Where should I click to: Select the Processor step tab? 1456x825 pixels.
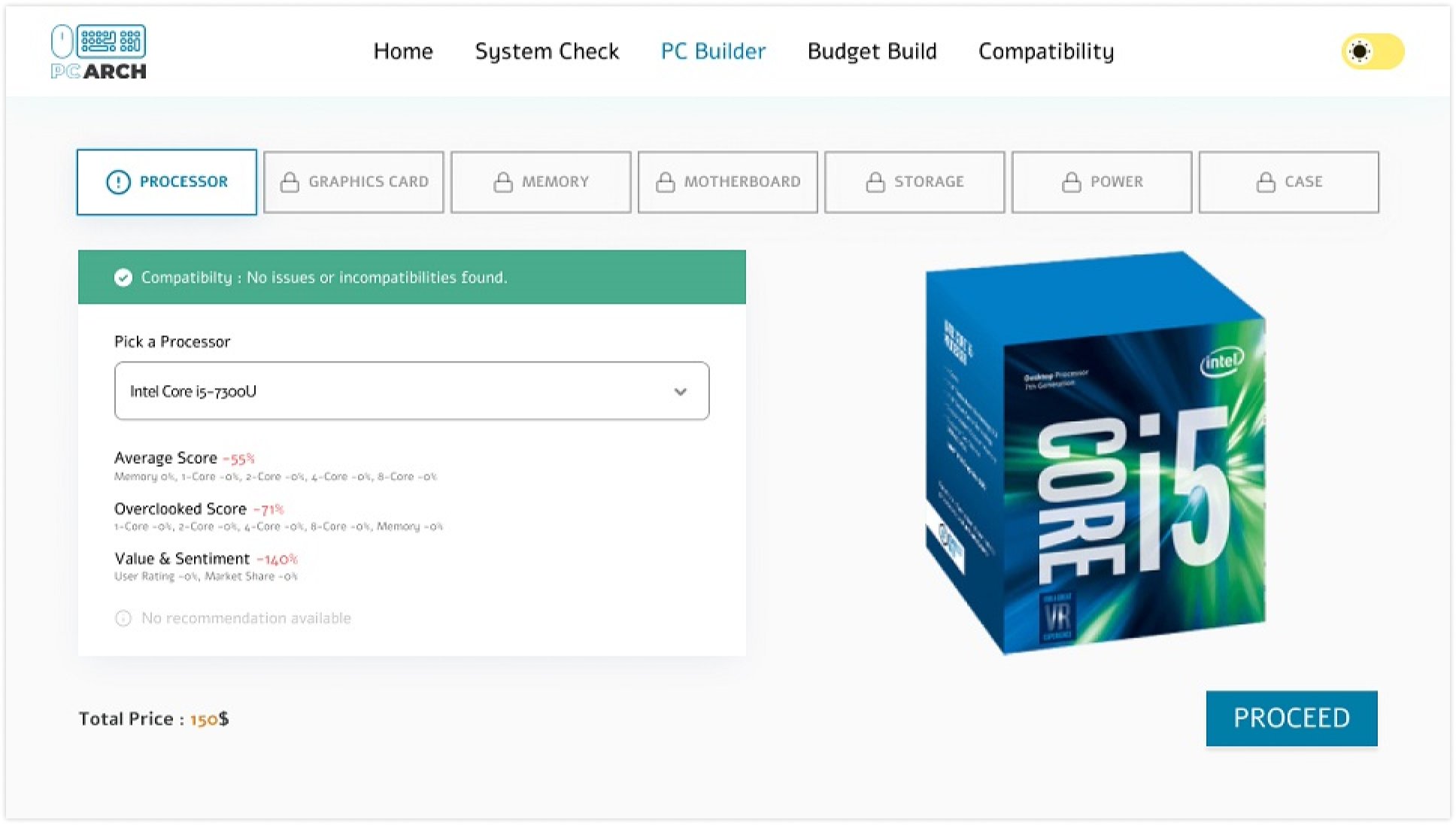(167, 182)
